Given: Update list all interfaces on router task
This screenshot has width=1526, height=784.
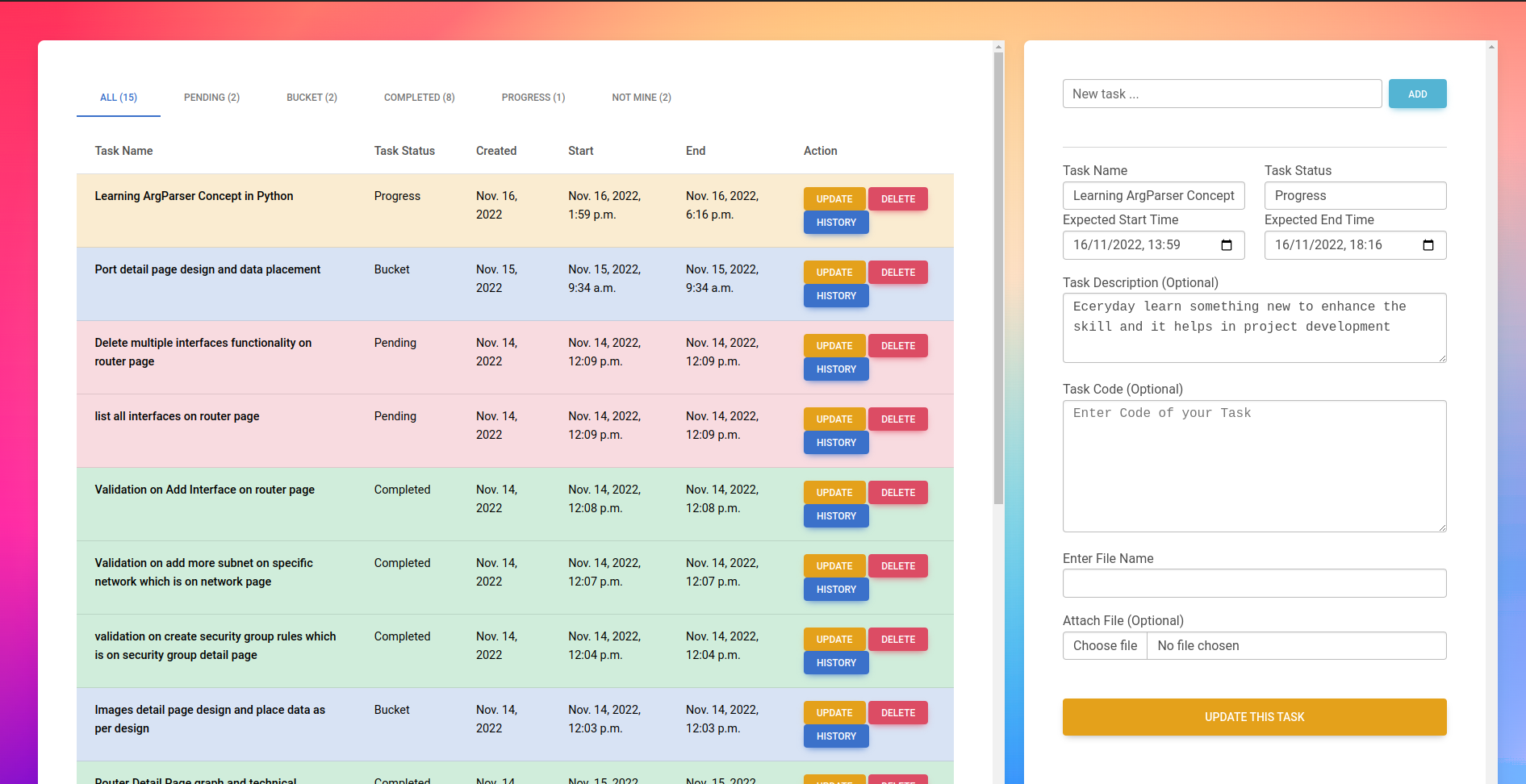Looking at the screenshot, I should click(x=834, y=419).
